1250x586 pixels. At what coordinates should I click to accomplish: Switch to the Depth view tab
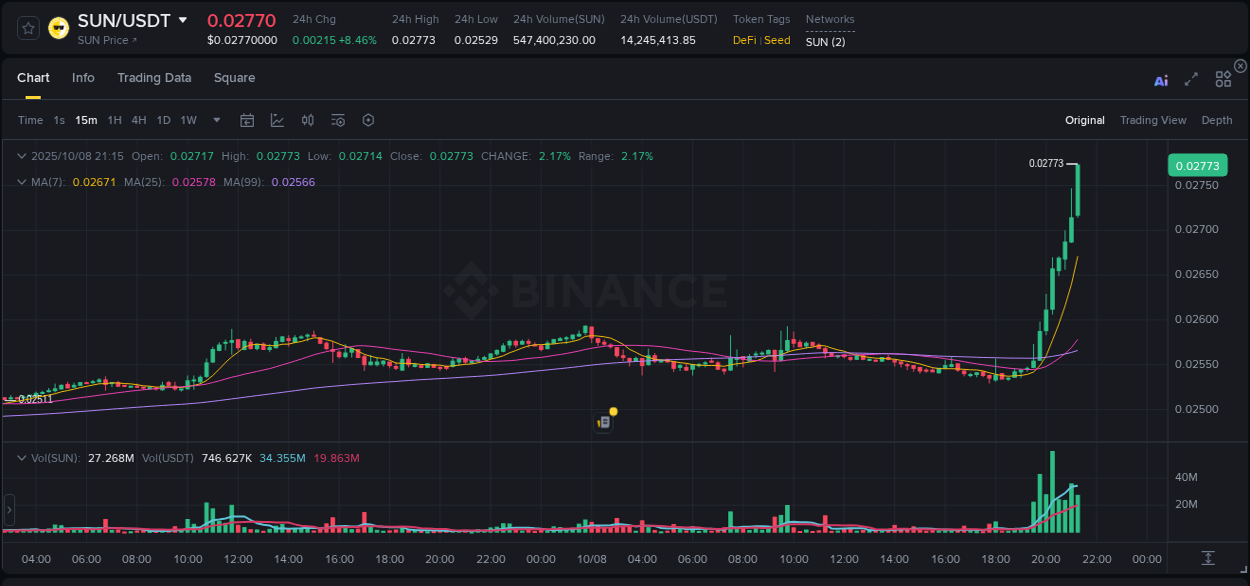[1216, 120]
